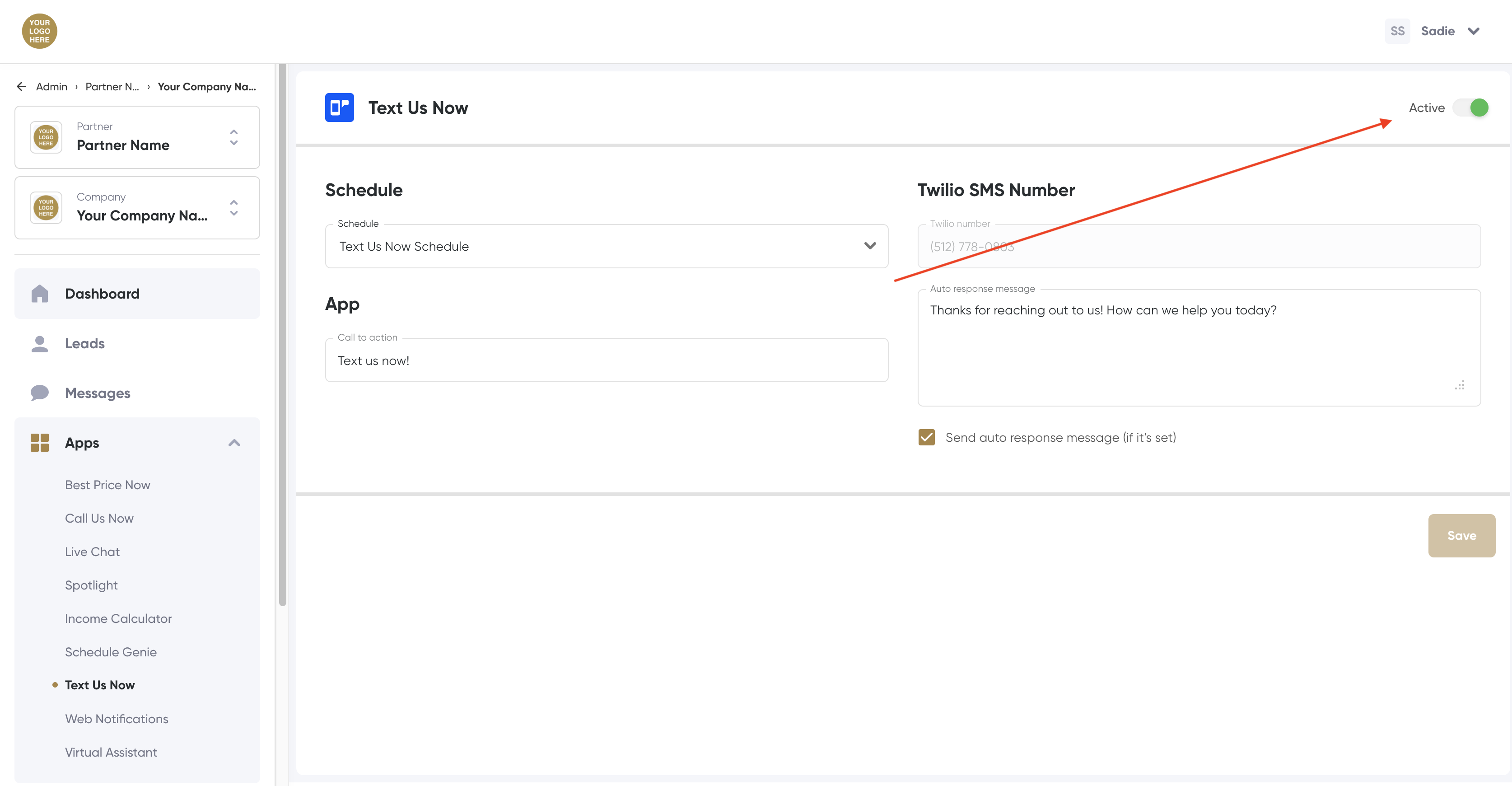Click the Messages speech bubble icon
1512x786 pixels.
click(39, 393)
